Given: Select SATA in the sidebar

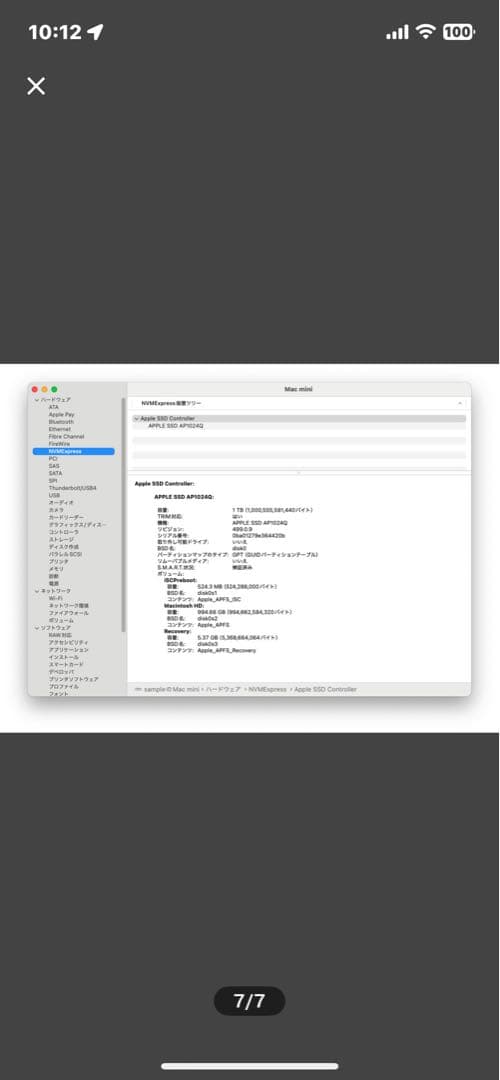Looking at the screenshot, I should pyautogui.click(x=55, y=473).
